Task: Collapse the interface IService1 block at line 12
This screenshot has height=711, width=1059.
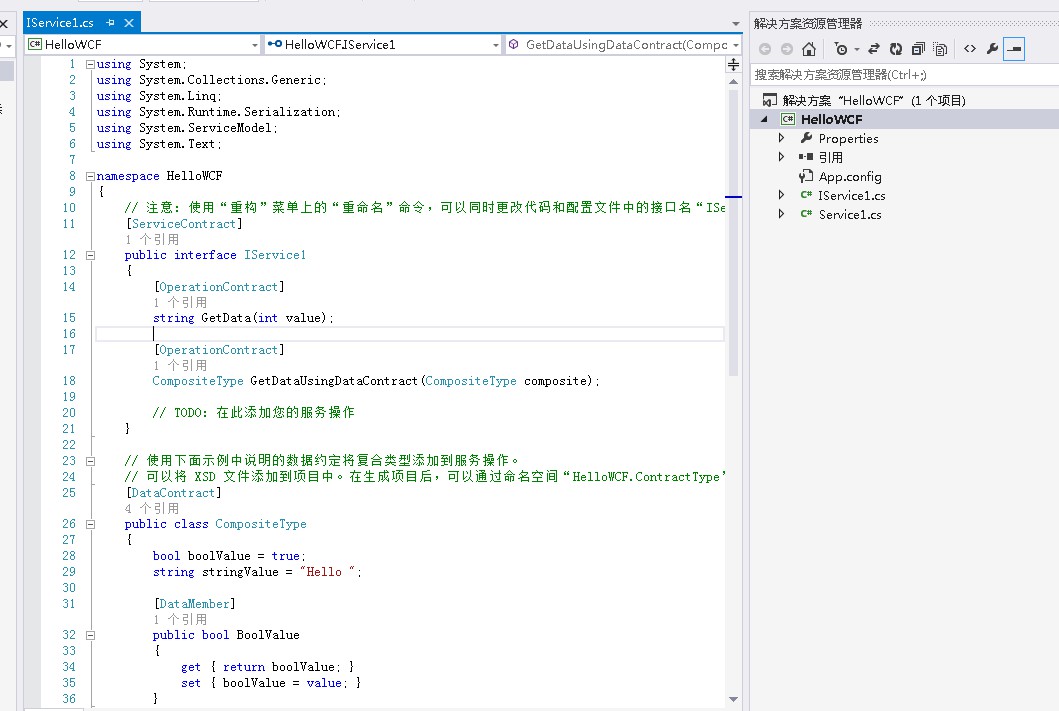Action: tap(90, 255)
